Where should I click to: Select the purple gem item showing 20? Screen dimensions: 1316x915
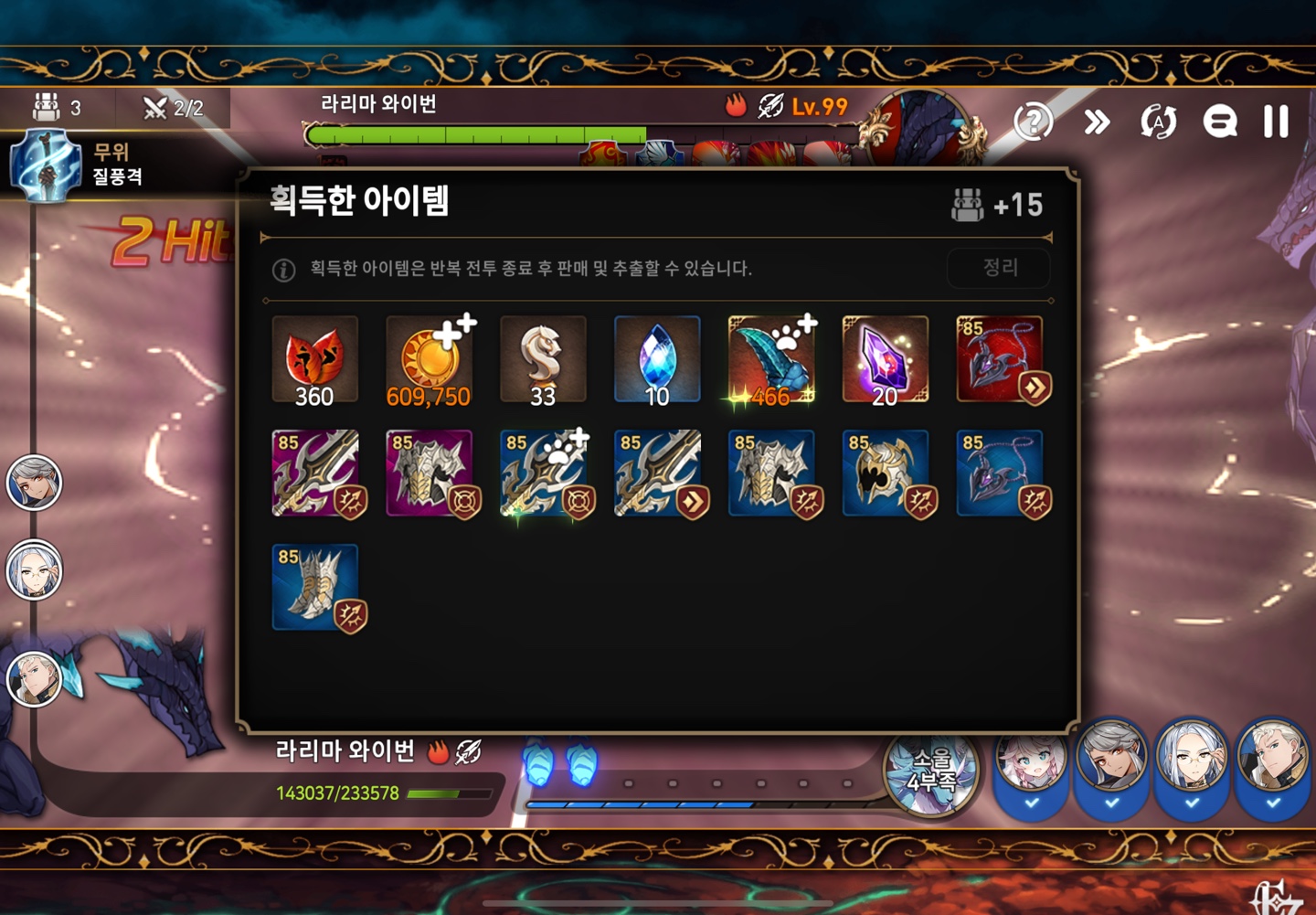pos(886,360)
